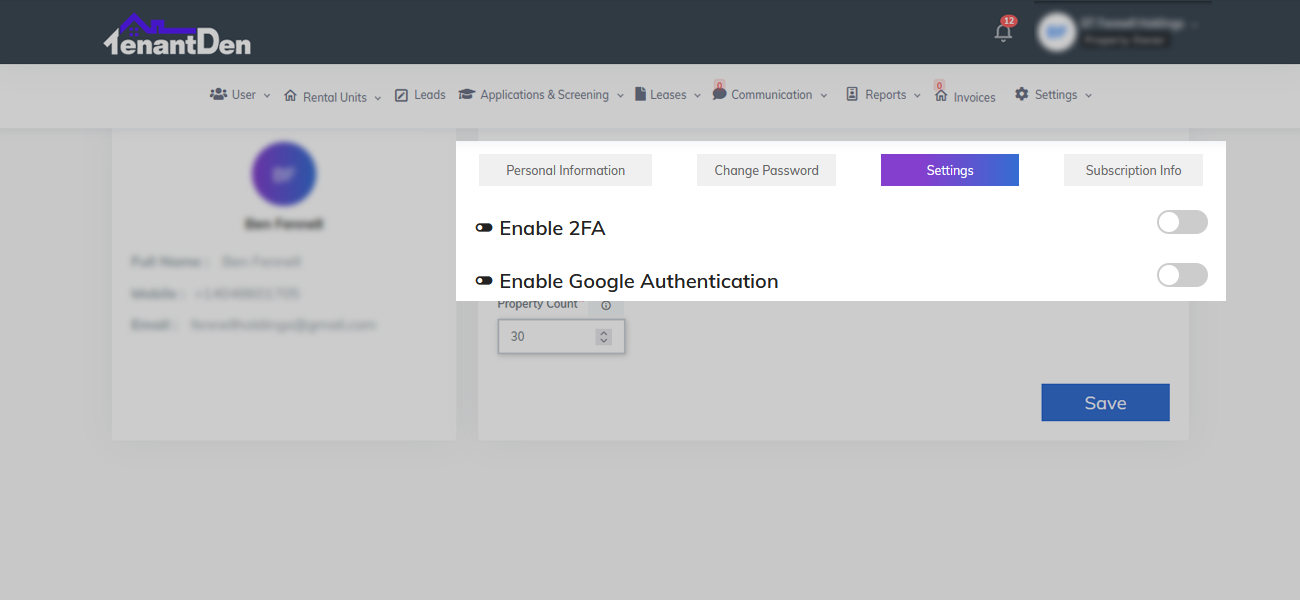Viewport: 1300px width, 600px height.
Task: Click the Property Count info icon
Action: coord(606,306)
